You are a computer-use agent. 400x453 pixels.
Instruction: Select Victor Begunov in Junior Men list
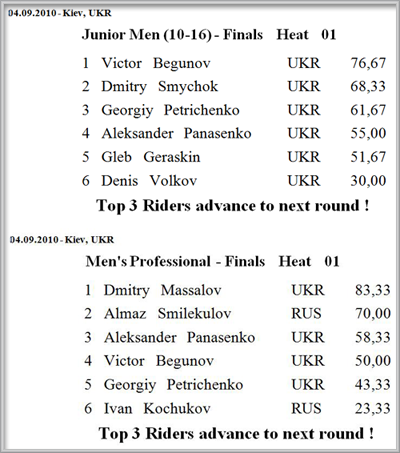pos(156,63)
